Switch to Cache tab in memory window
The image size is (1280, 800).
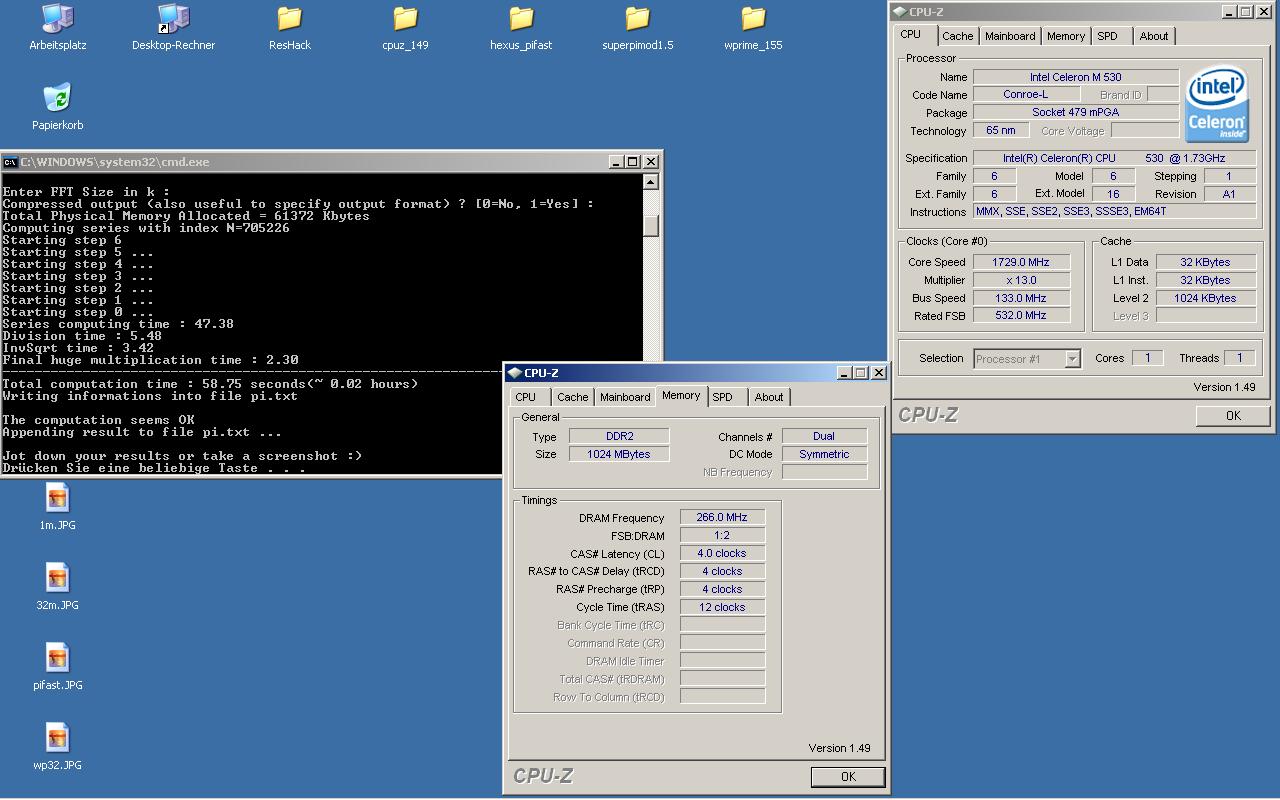click(573, 397)
